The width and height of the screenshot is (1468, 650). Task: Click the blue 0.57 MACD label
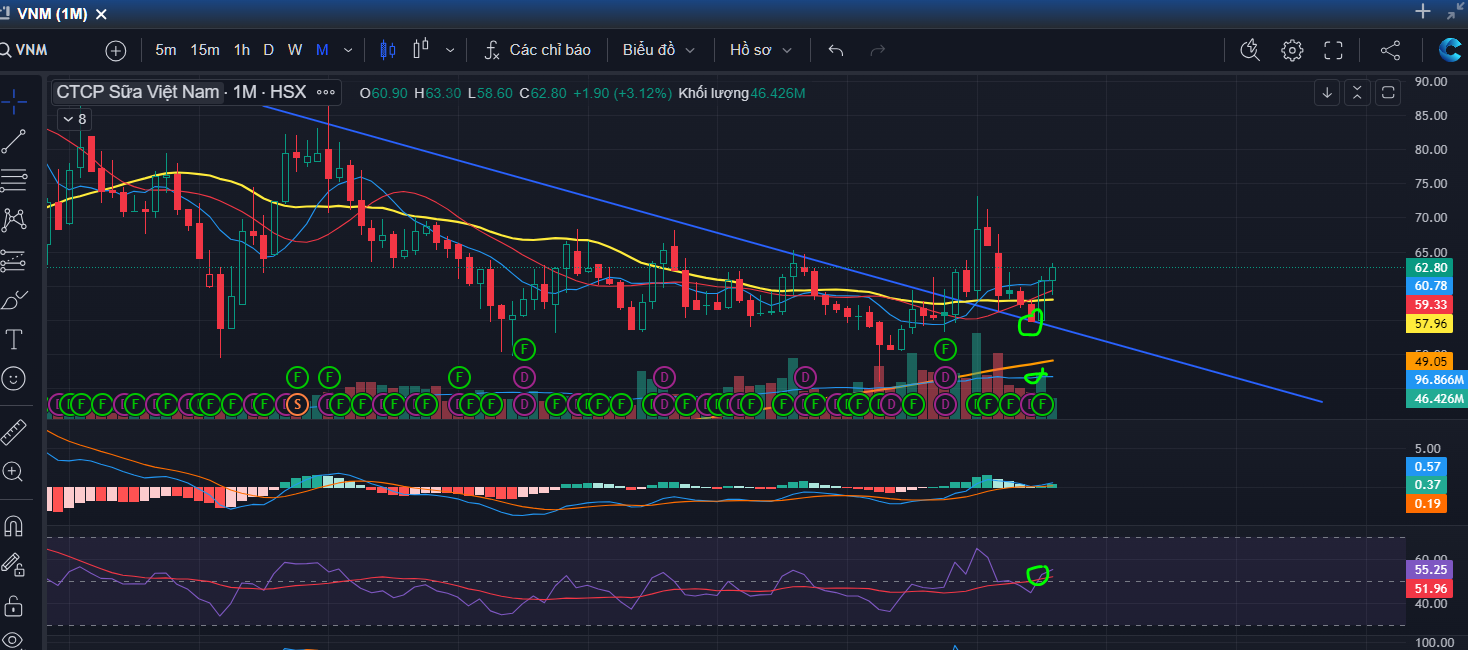click(x=1428, y=466)
